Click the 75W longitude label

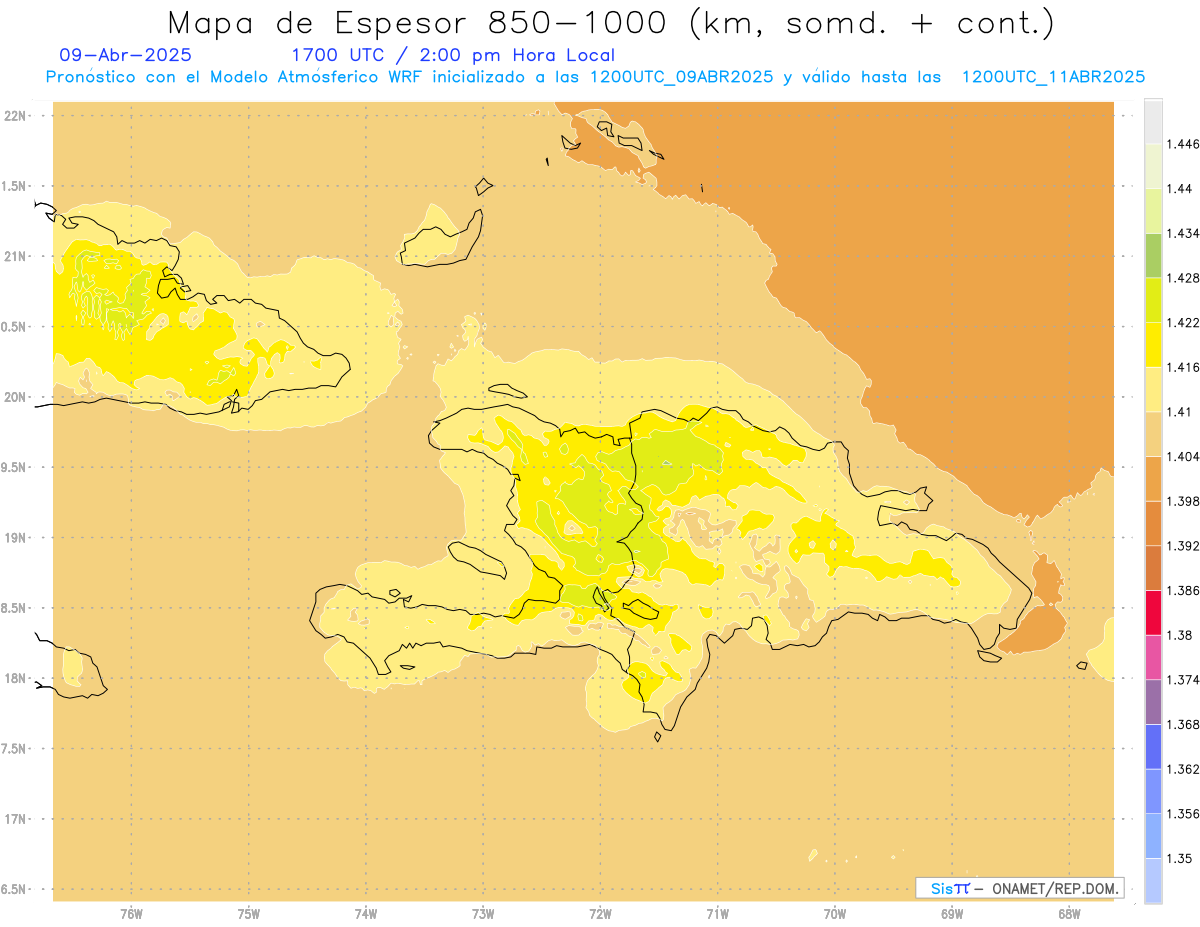click(249, 914)
